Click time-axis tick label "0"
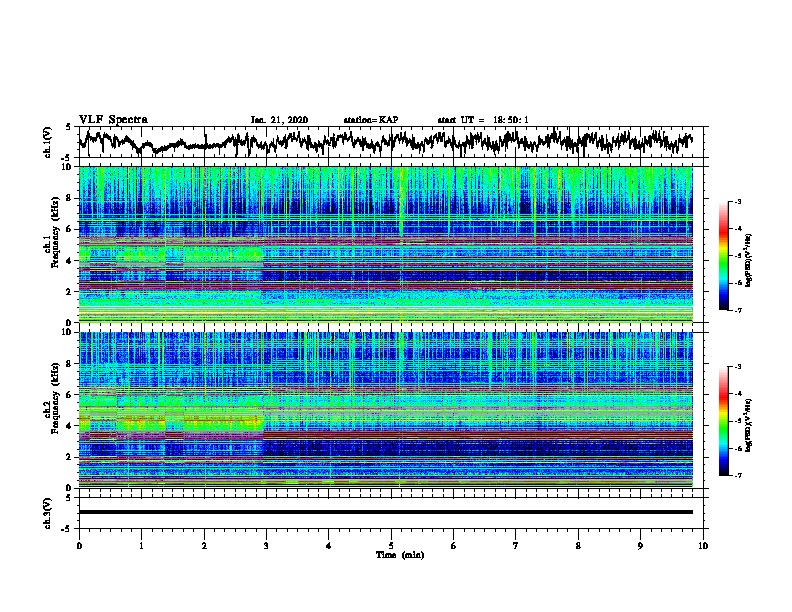 pyautogui.click(x=79, y=546)
